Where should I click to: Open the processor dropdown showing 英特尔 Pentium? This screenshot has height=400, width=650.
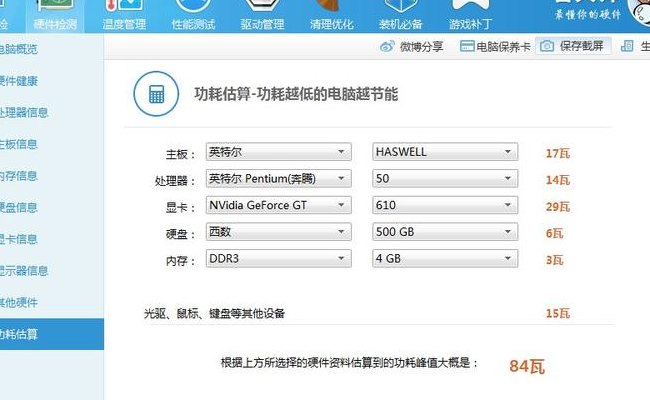pyautogui.click(x=279, y=178)
